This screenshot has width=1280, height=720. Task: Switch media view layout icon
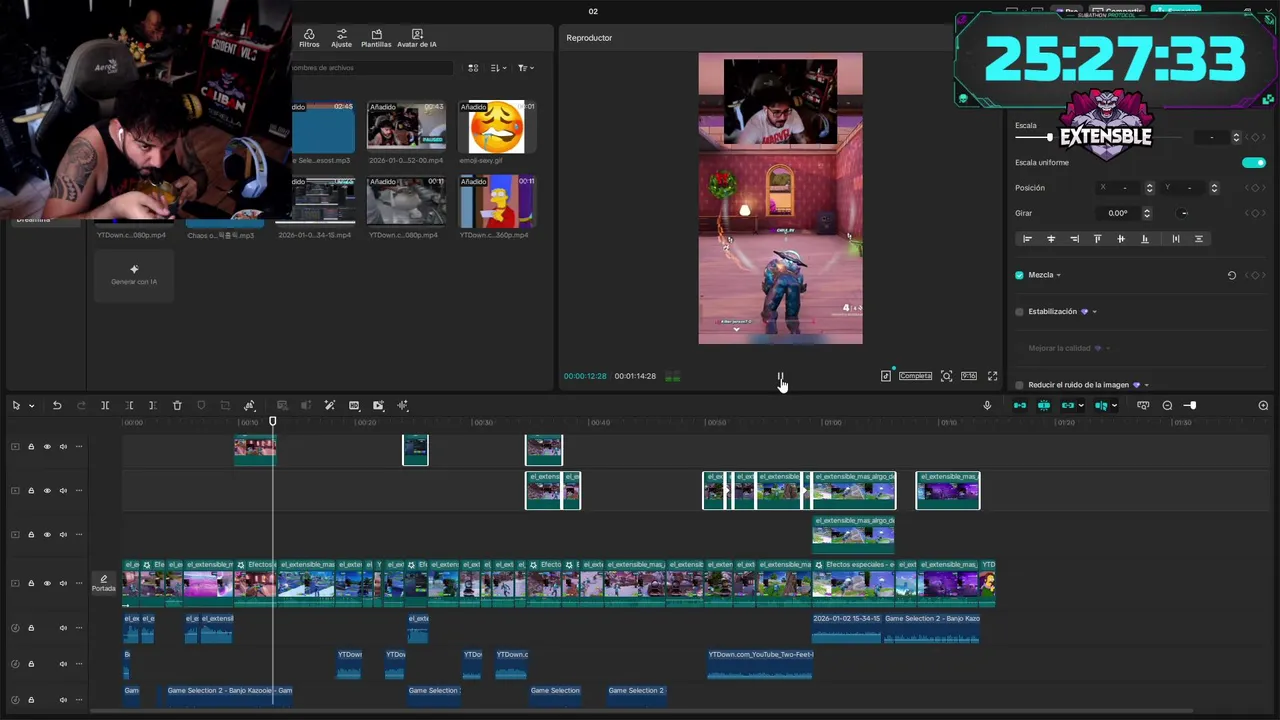[x=473, y=68]
